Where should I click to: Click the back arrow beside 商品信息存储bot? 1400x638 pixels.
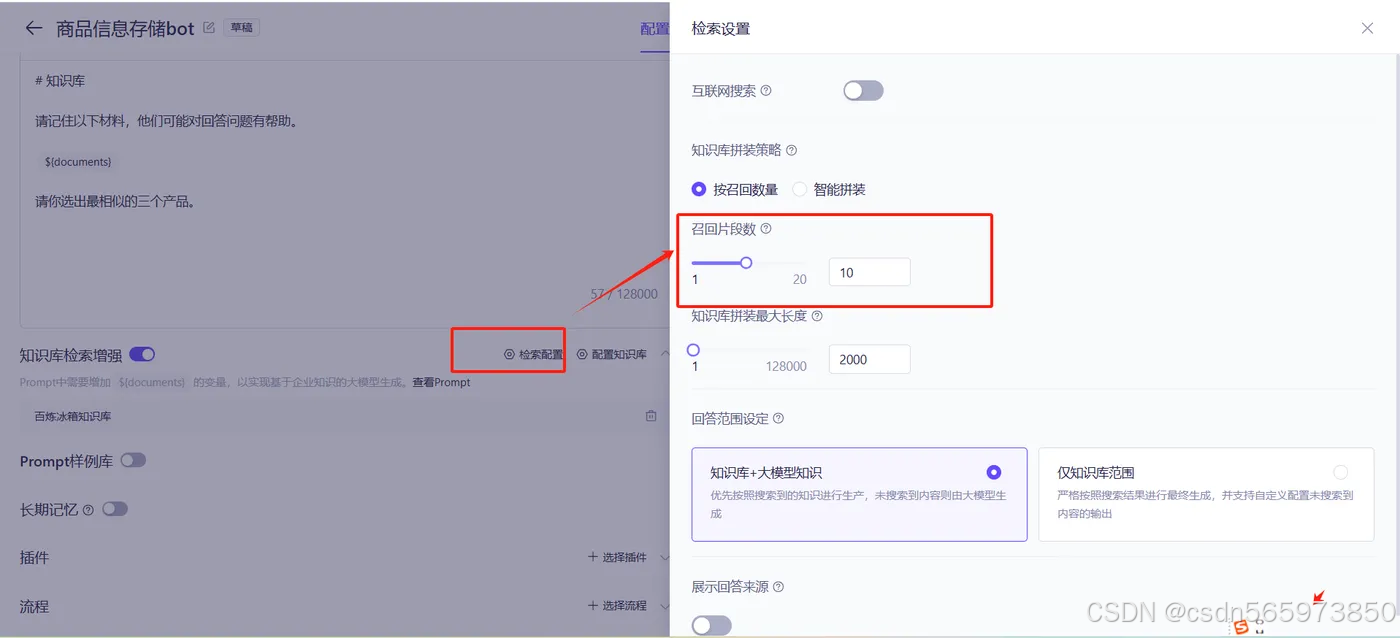(33, 28)
